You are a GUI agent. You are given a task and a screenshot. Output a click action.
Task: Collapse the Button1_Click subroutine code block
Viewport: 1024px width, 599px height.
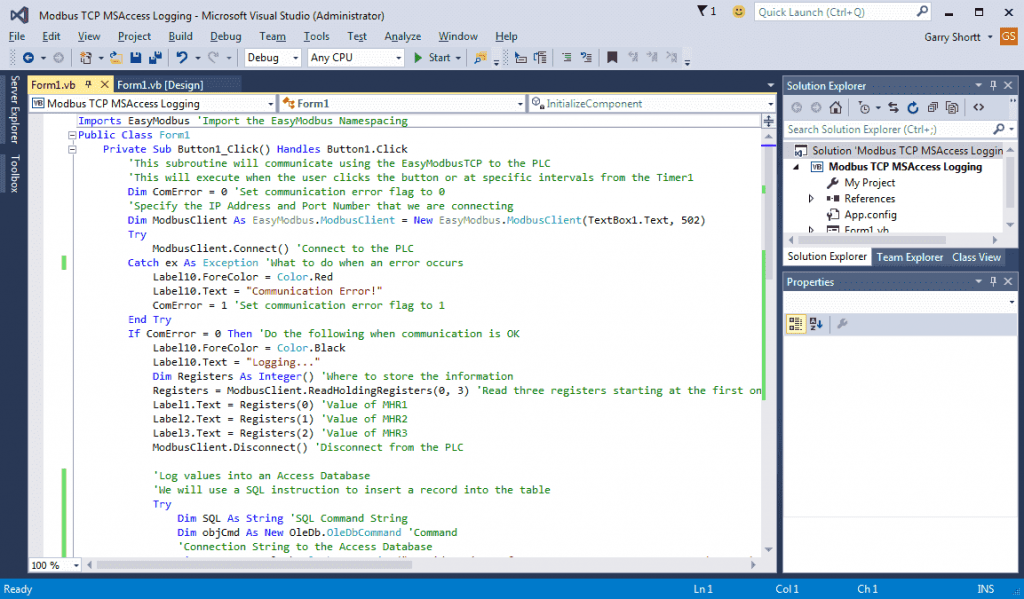pos(71,149)
